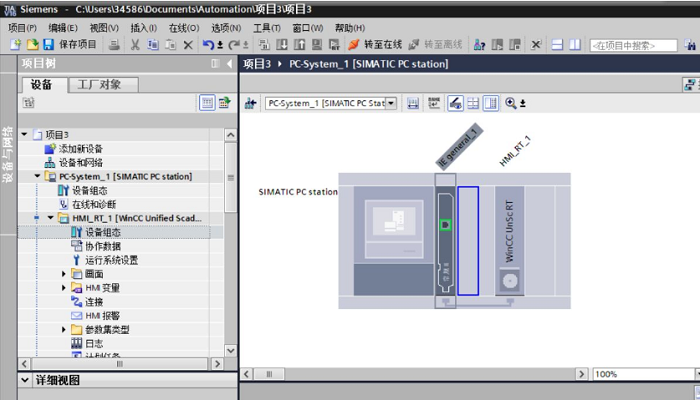The height and width of the screenshot is (400, 700).
Task: Click the New project icon in toolbar
Action: click(x=16, y=45)
